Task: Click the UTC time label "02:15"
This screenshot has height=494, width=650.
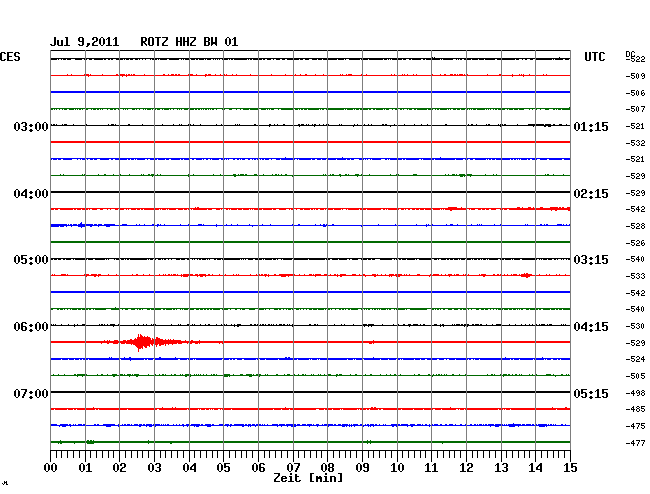Action: pos(591,194)
